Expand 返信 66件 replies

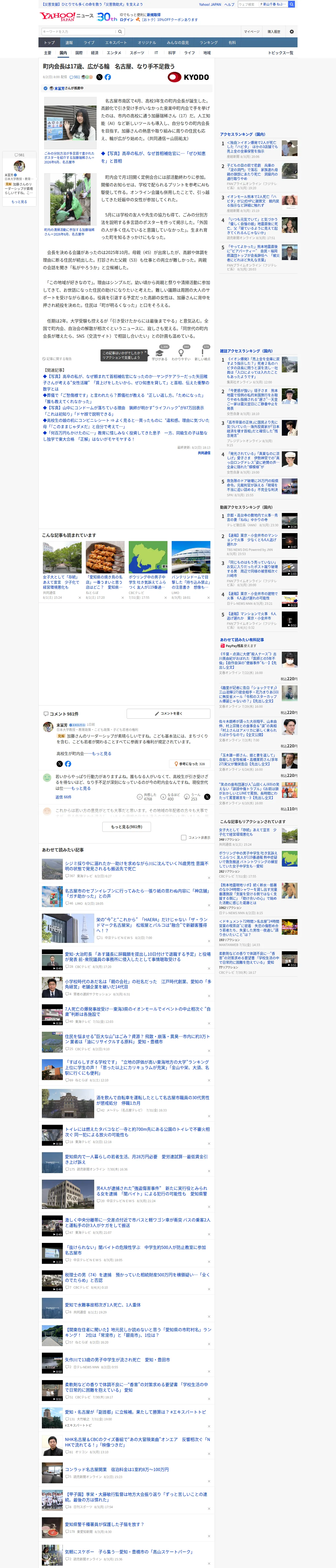[63, 797]
